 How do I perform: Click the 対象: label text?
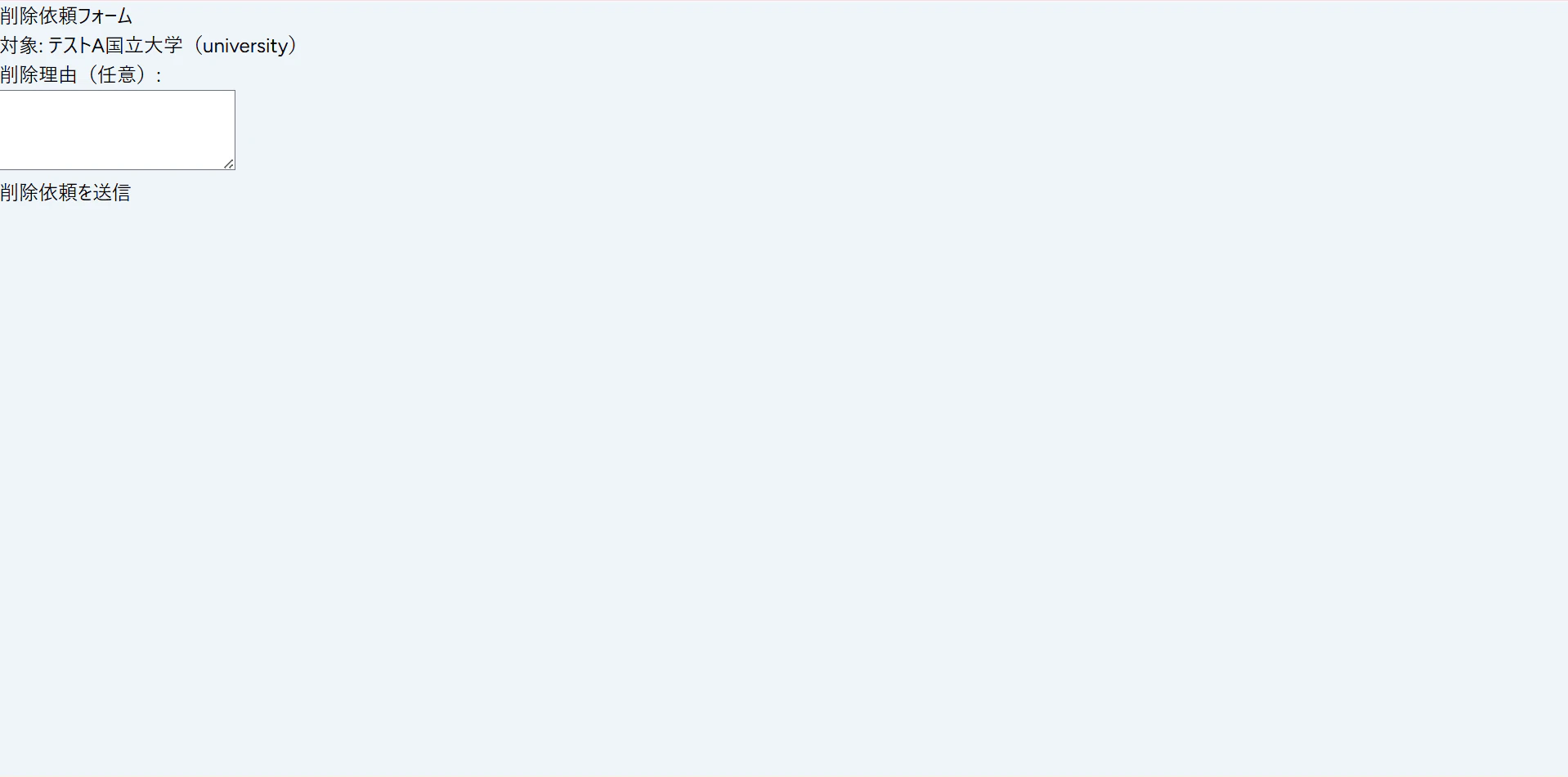tap(21, 46)
